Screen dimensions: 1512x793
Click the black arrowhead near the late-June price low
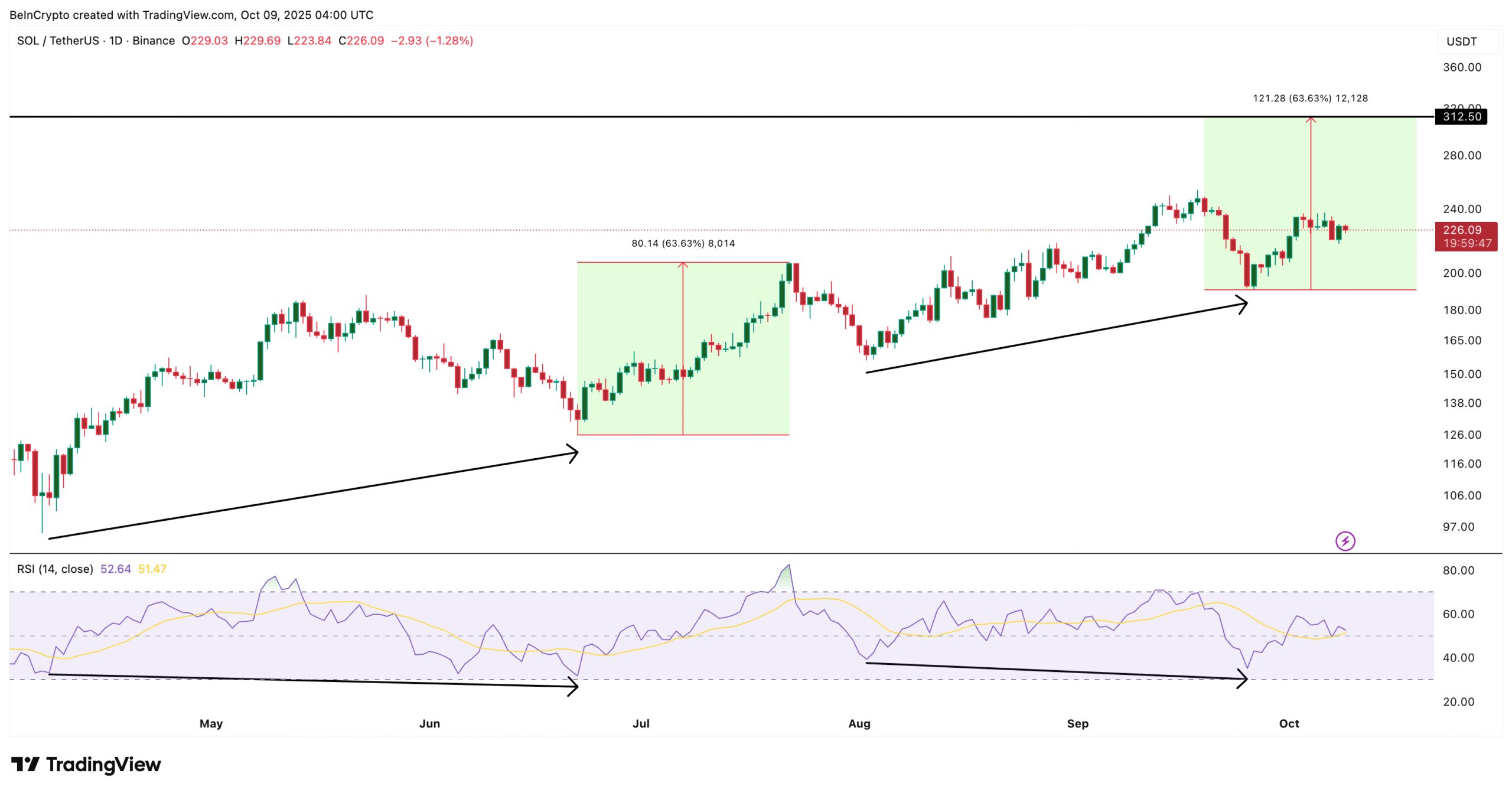coord(574,453)
